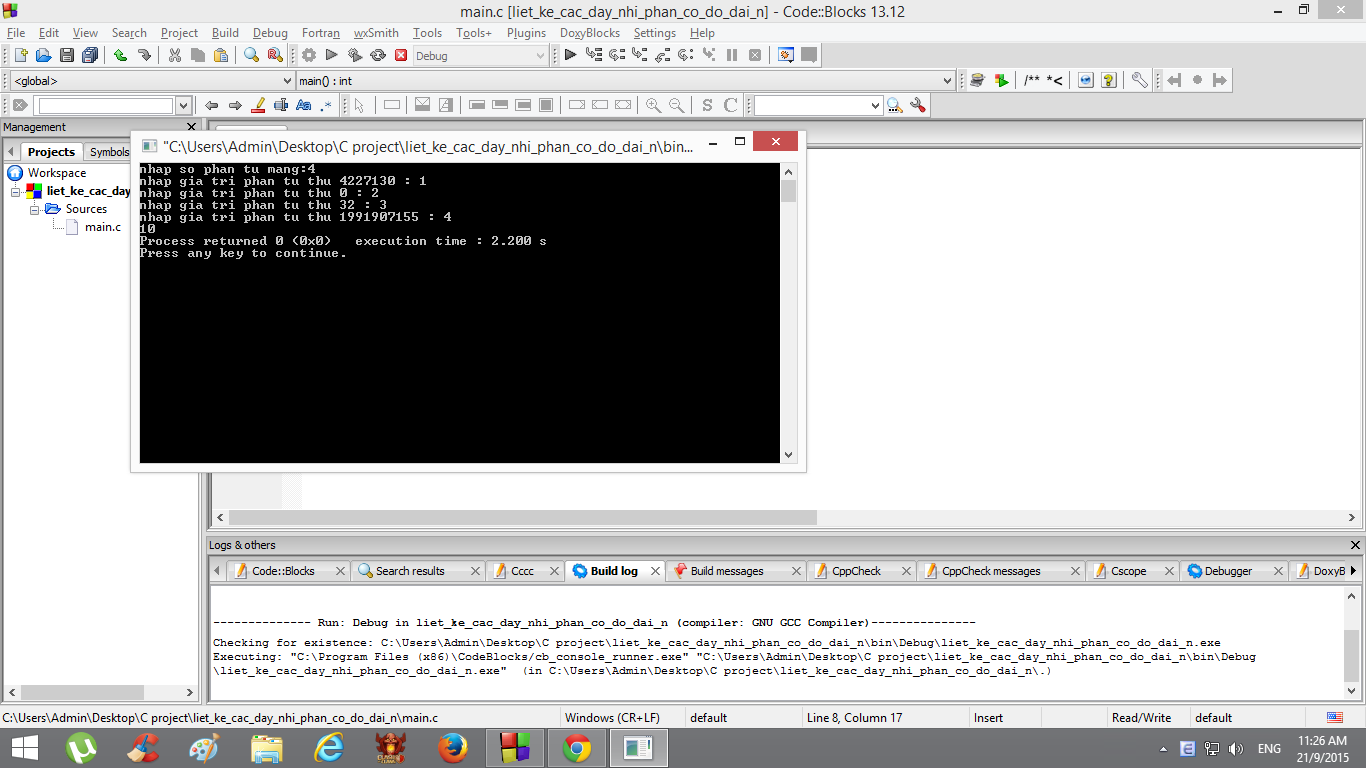Image resolution: width=1366 pixels, height=768 pixels.
Task: Click the DoxyBlocks /** block comment icon
Action: (x=1031, y=81)
